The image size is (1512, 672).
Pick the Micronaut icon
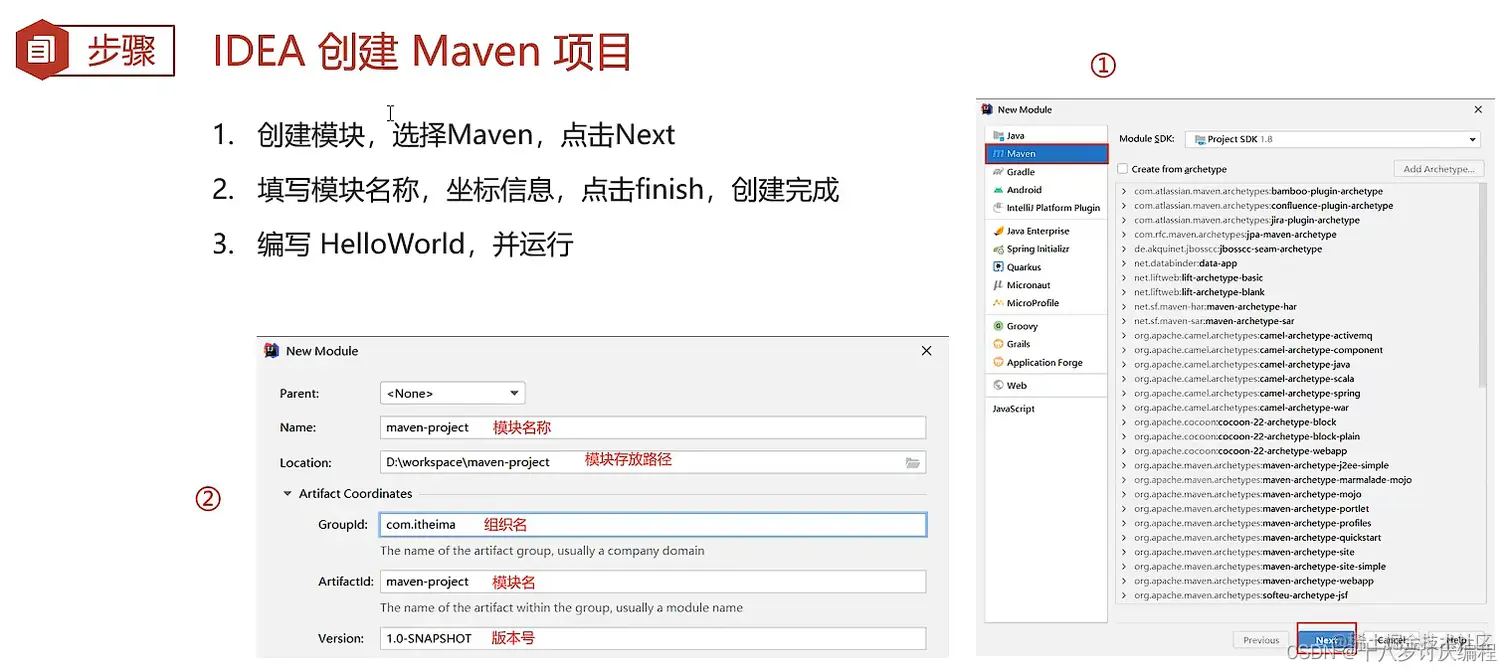click(x=998, y=285)
